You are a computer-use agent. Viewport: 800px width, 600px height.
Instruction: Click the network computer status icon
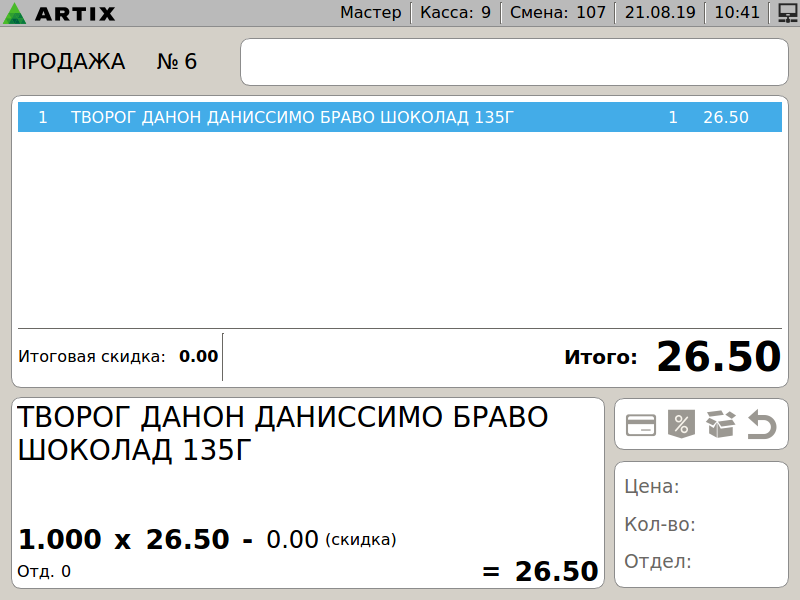(x=787, y=13)
